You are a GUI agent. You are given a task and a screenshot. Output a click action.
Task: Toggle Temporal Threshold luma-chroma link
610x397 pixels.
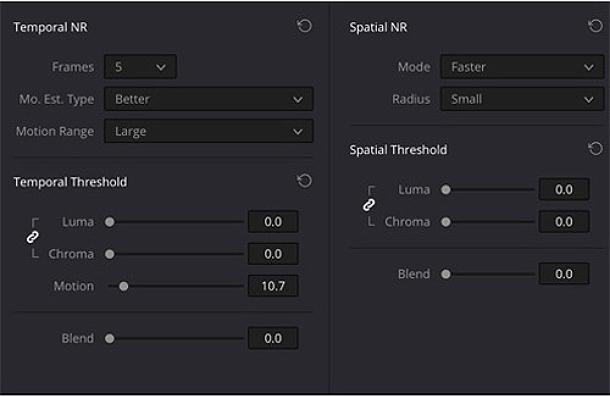pos(33,237)
